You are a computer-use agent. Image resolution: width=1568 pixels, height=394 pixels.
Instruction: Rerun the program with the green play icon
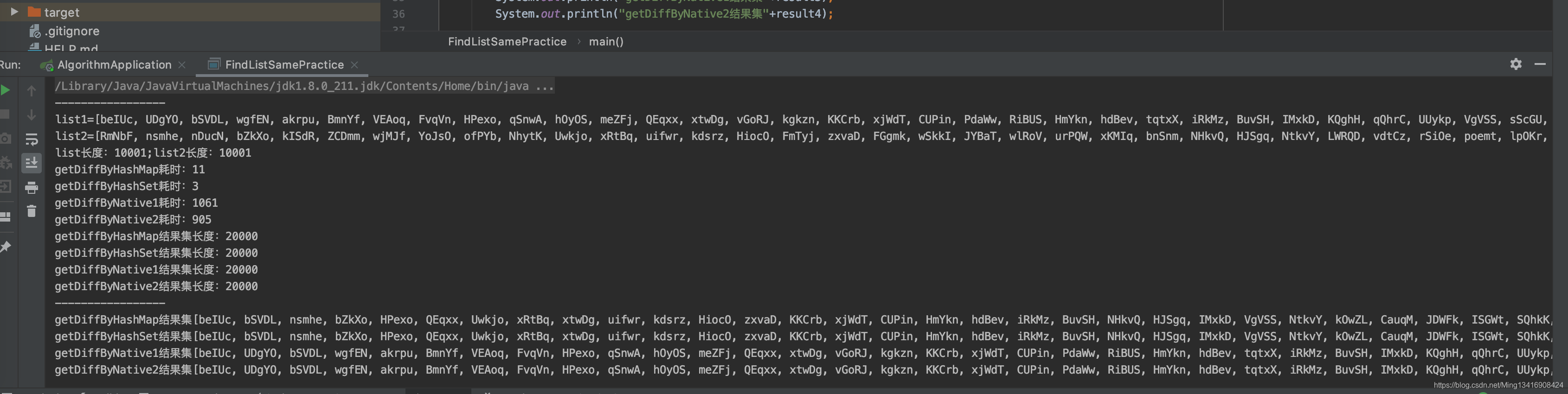[x=5, y=90]
